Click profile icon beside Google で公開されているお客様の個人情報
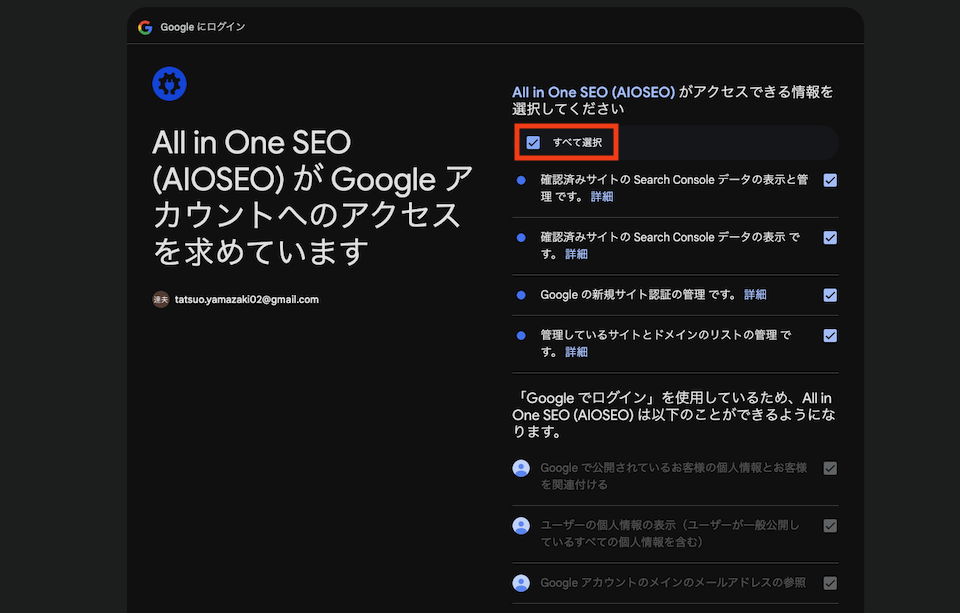960x613 pixels. point(521,468)
